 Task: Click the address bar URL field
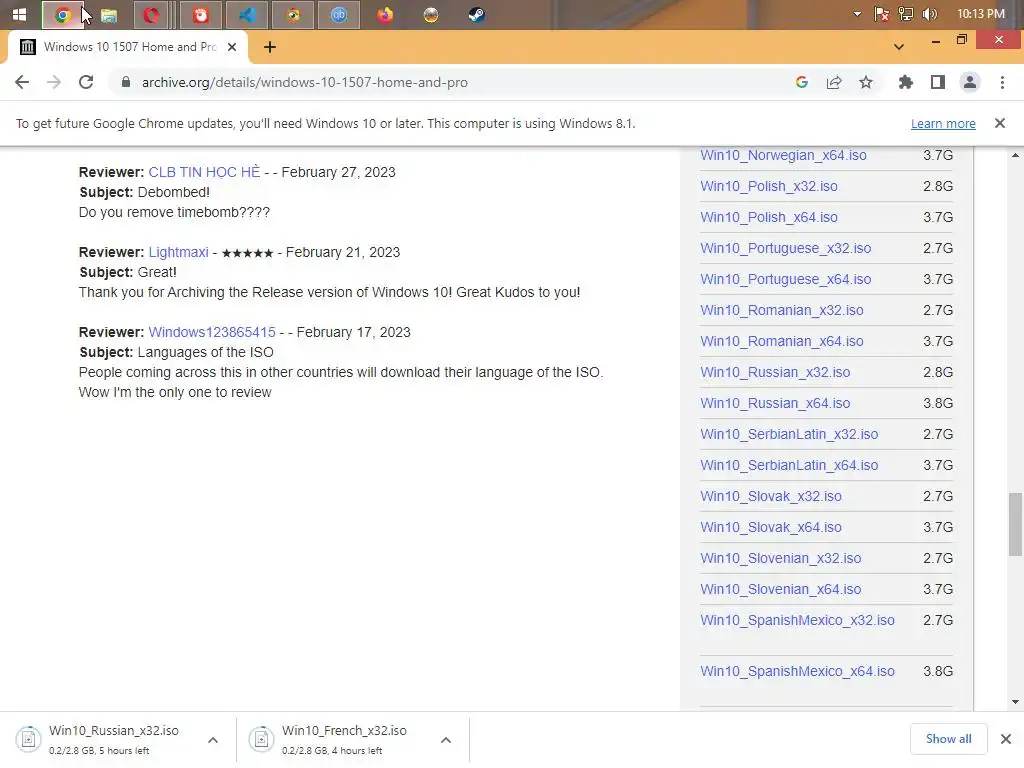point(451,82)
